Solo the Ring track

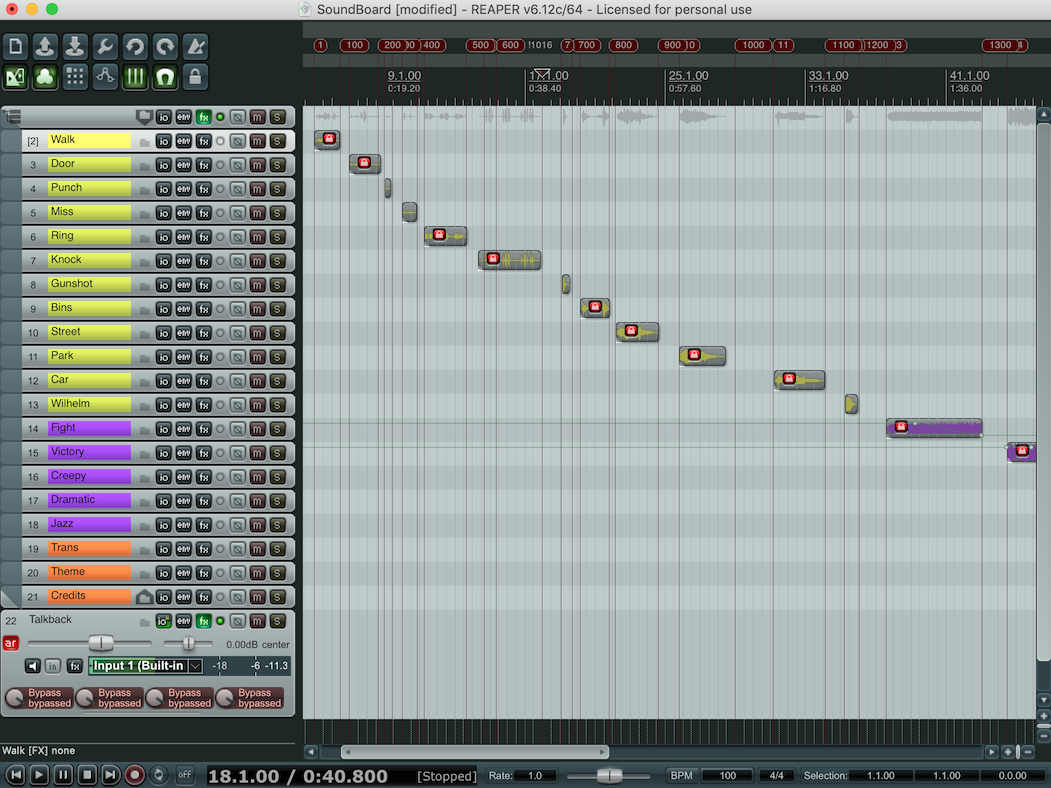coord(277,237)
